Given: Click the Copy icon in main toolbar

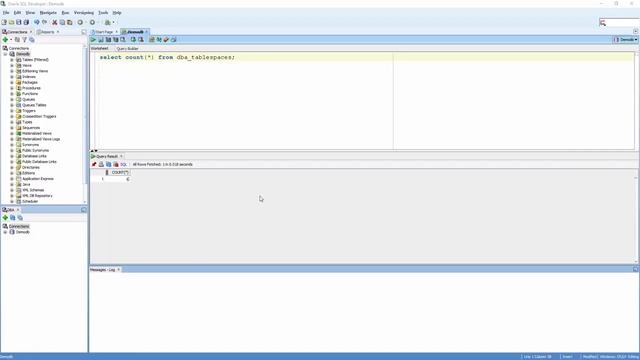Looking at the screenshot, I should 62,22.
